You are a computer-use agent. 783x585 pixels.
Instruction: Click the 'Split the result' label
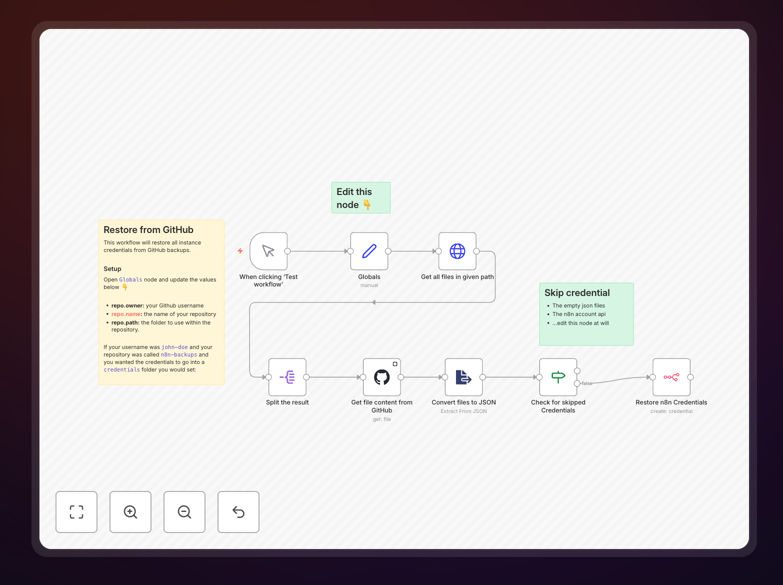pyautogui.click(x=287, y=402)
